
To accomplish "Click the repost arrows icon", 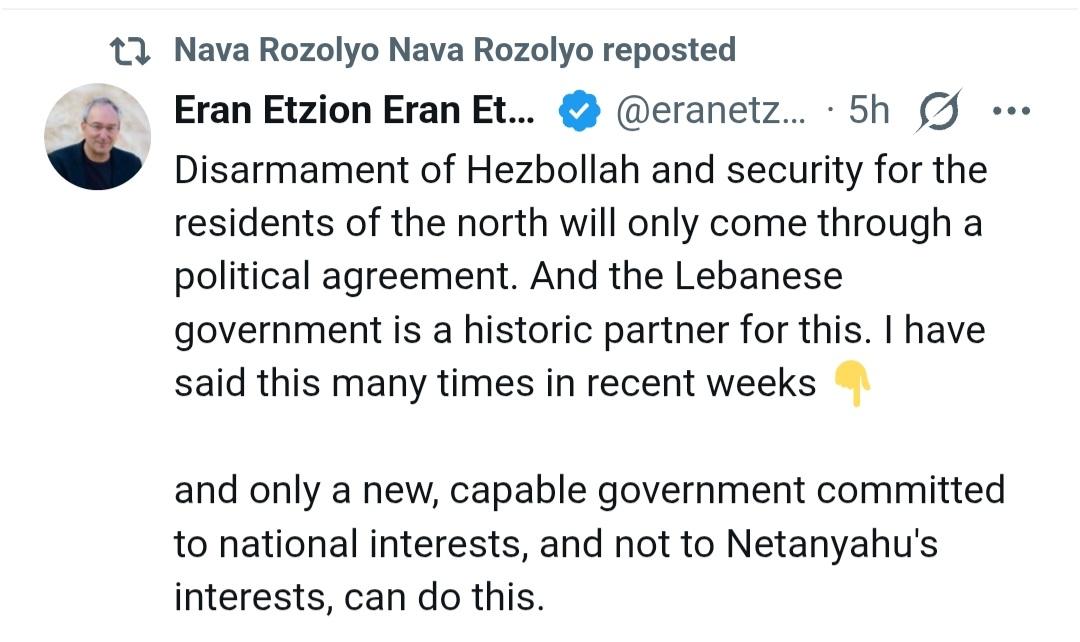I will coord(130,50).
